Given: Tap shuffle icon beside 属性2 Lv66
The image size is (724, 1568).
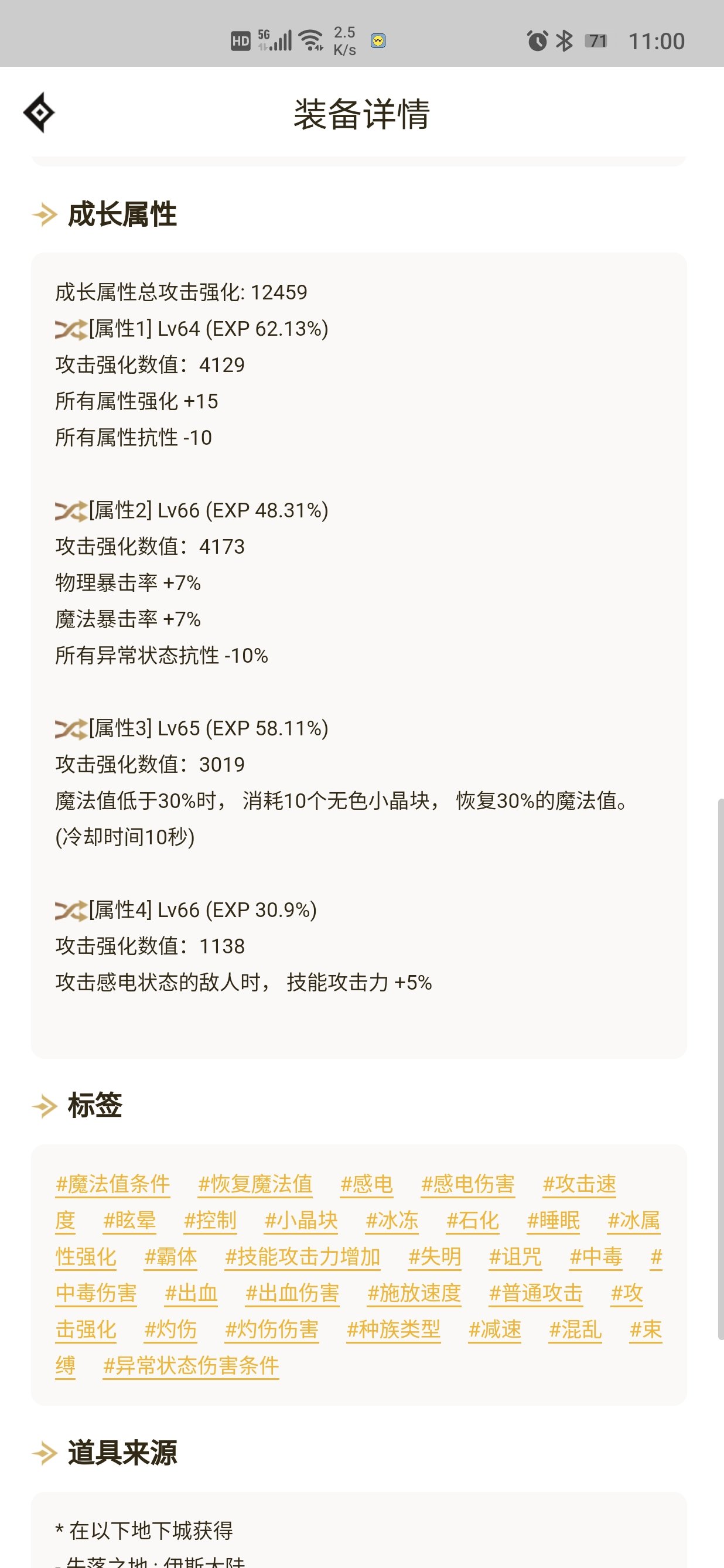Looking at the screenshot, I should [71, 511].
